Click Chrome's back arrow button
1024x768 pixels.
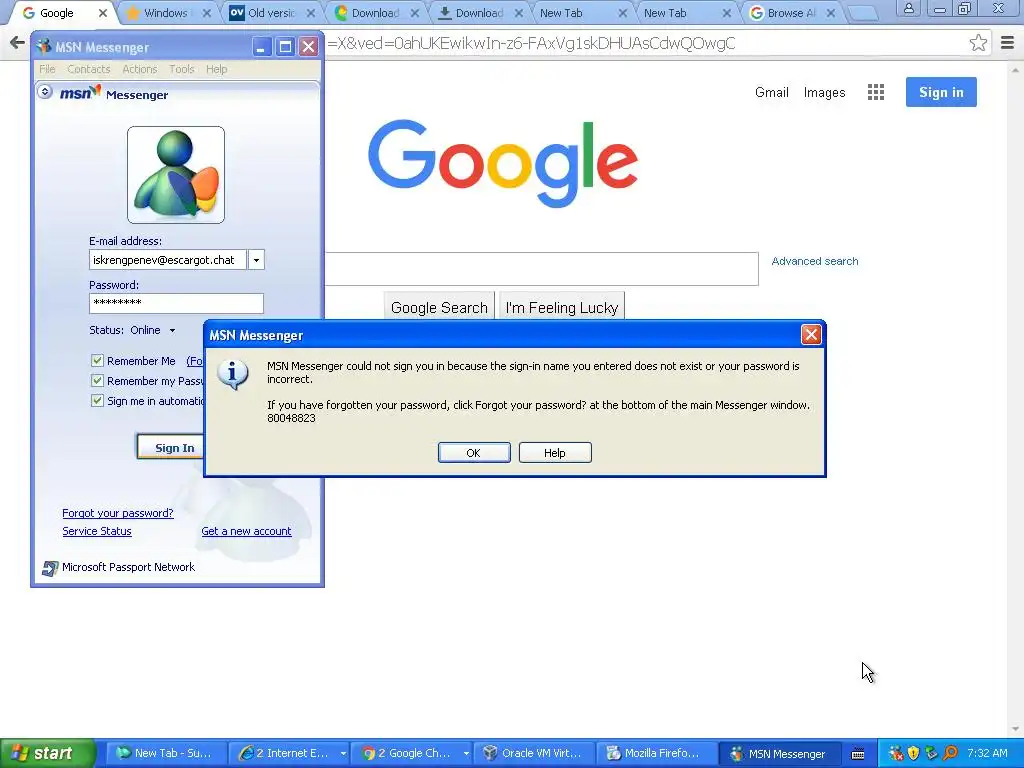pos(16,43)
